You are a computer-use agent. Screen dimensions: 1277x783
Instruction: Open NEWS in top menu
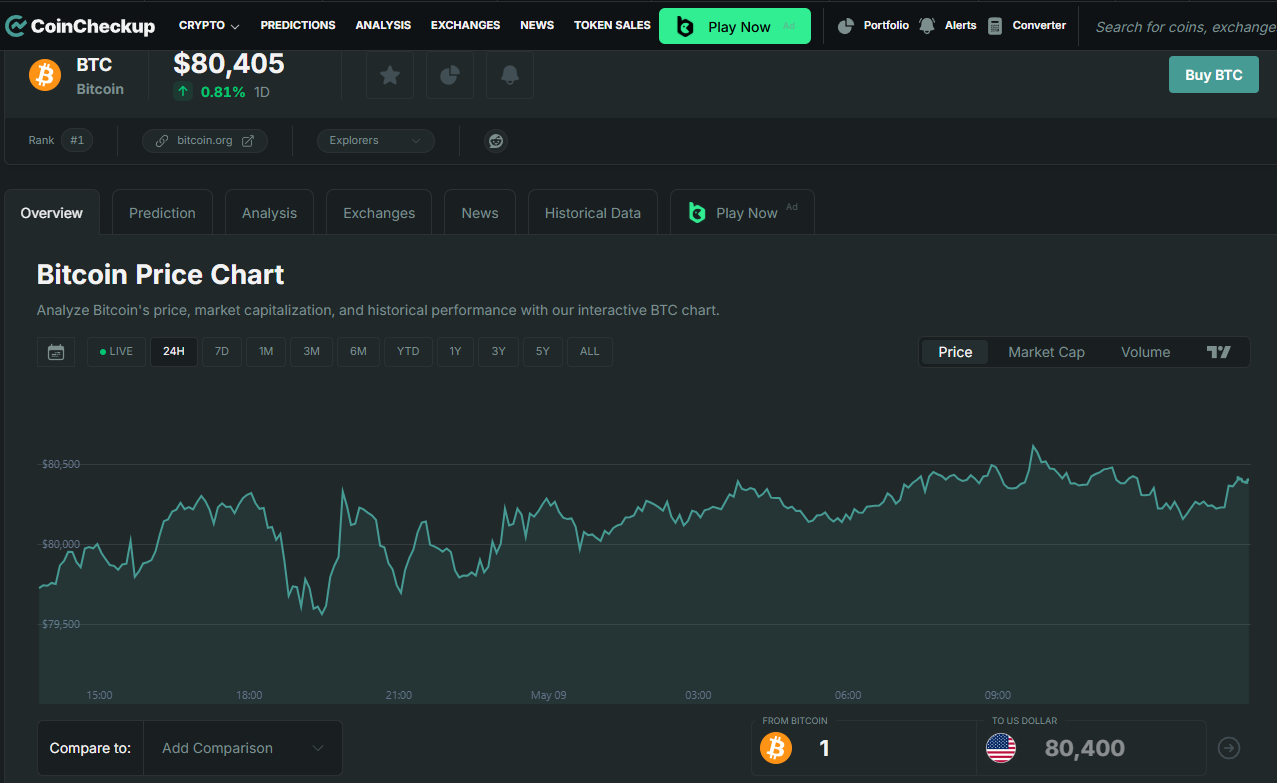[x=537, y=26]
